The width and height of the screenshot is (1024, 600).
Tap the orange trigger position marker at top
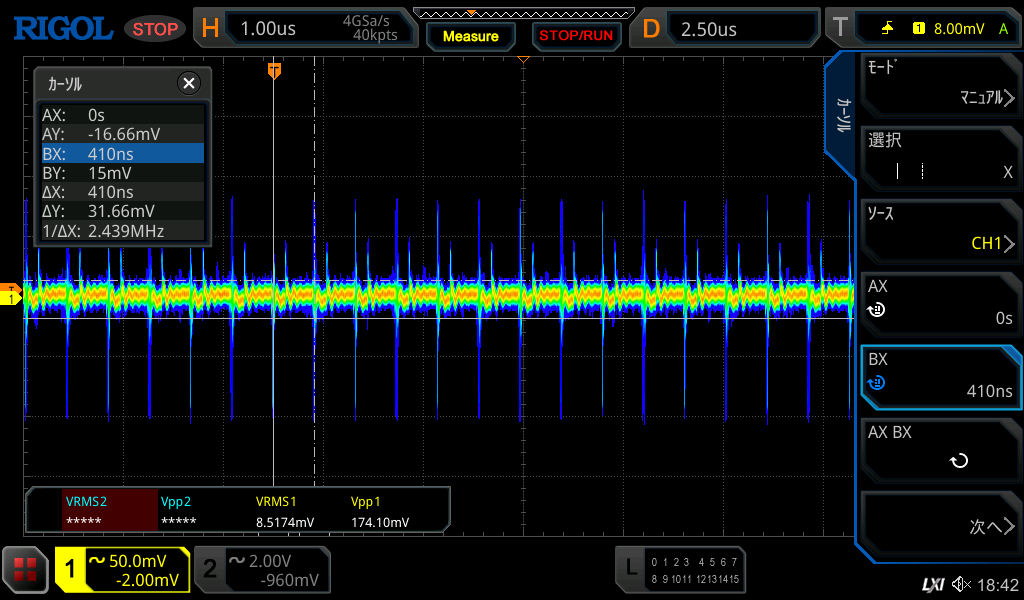pyautogui.click(x=274, y=70)
